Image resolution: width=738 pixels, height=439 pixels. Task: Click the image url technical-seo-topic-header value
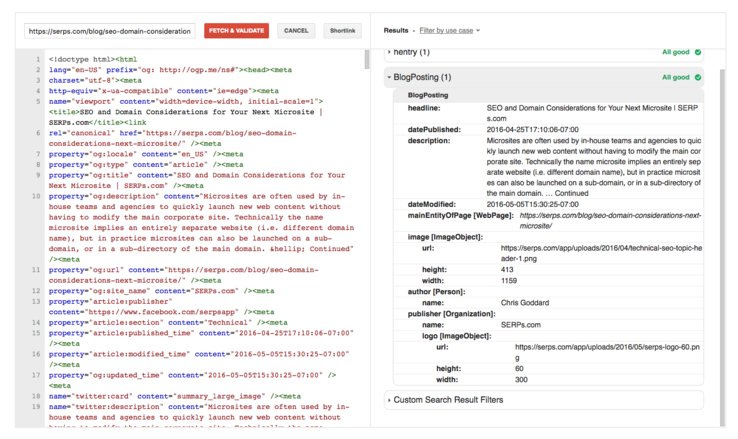tap(601, 253)
